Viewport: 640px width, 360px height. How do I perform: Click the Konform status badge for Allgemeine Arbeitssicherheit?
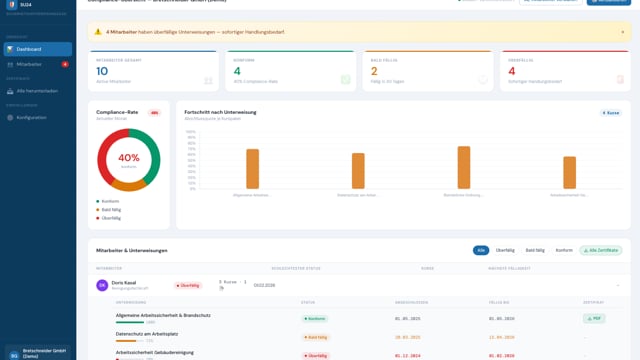pyautogui.click(x=315, y=319)
